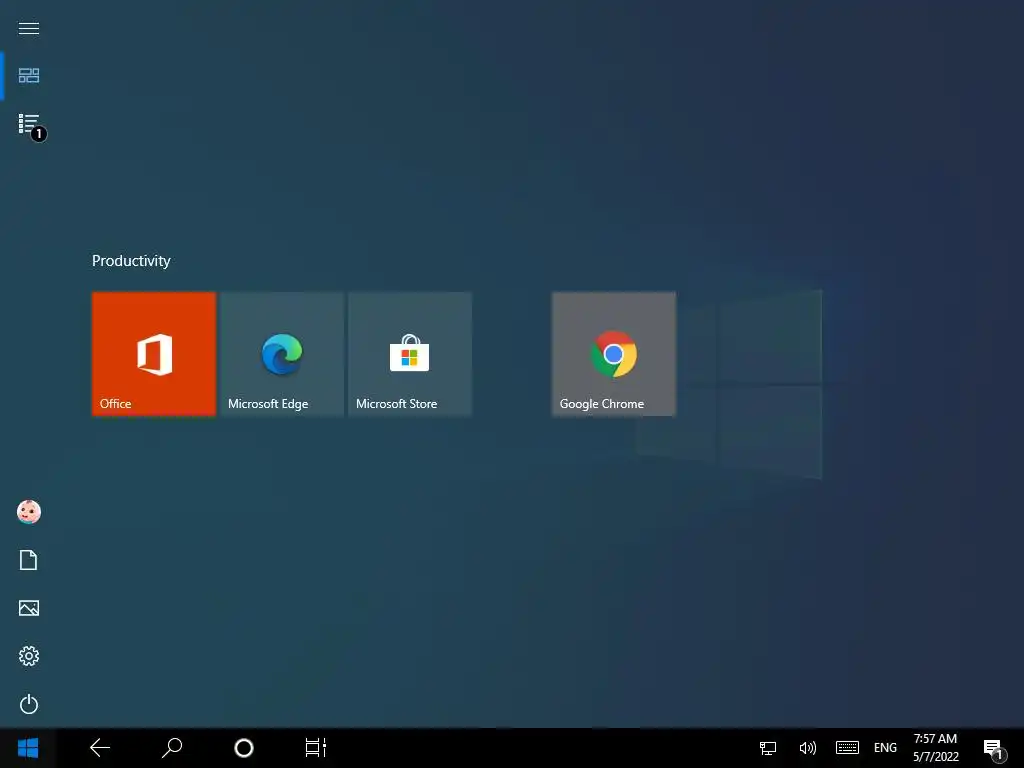The image size is (1024, 768).
Task: Activate the Cortana circle
Action: (244, 748)
